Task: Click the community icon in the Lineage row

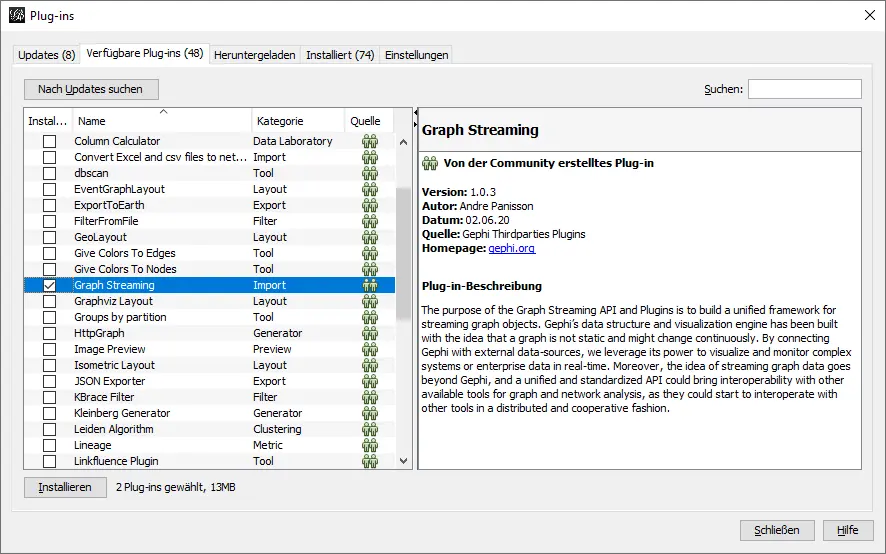Action: coord(370,445)
